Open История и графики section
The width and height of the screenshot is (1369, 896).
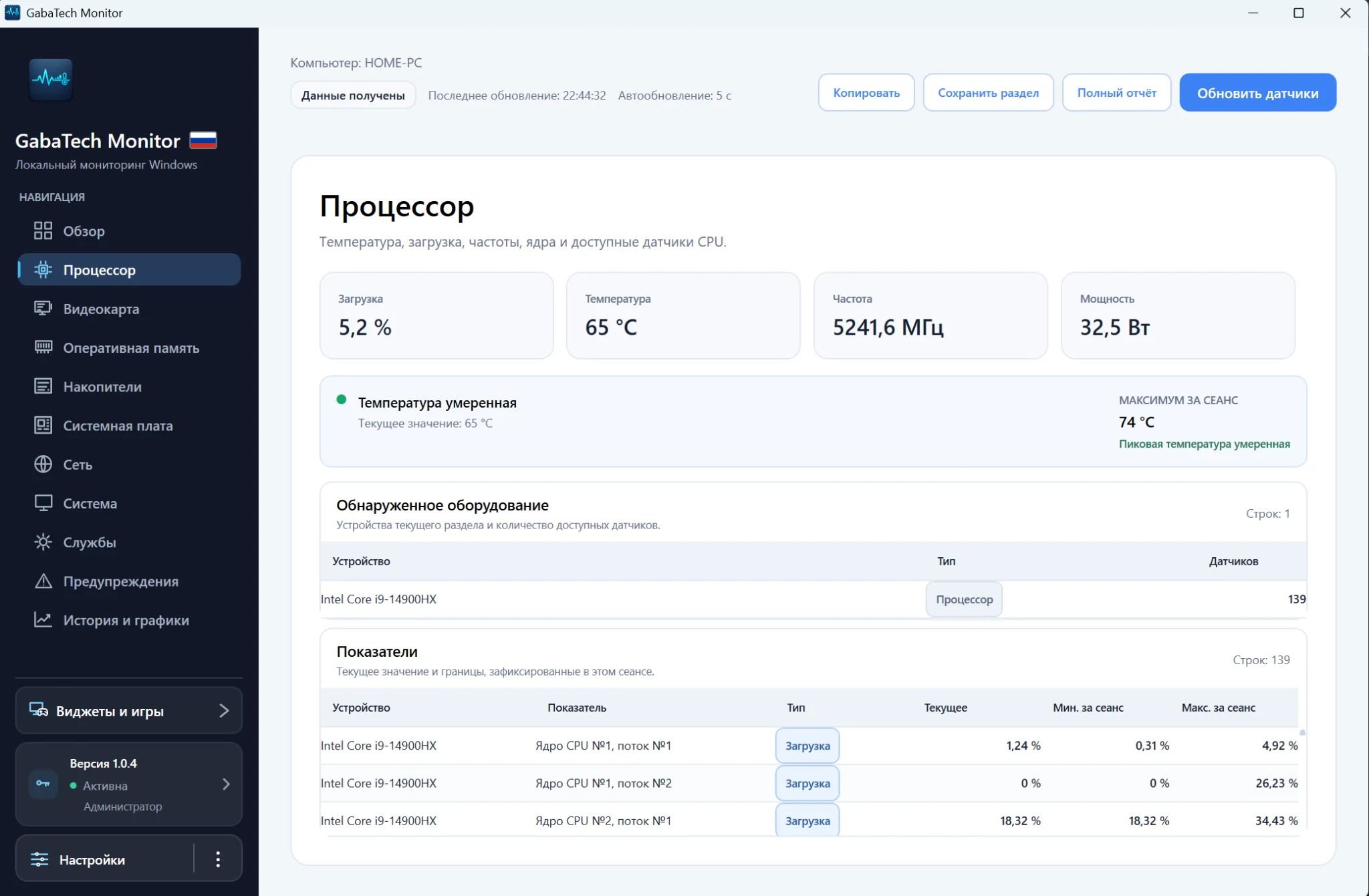(x=128, y=619)
